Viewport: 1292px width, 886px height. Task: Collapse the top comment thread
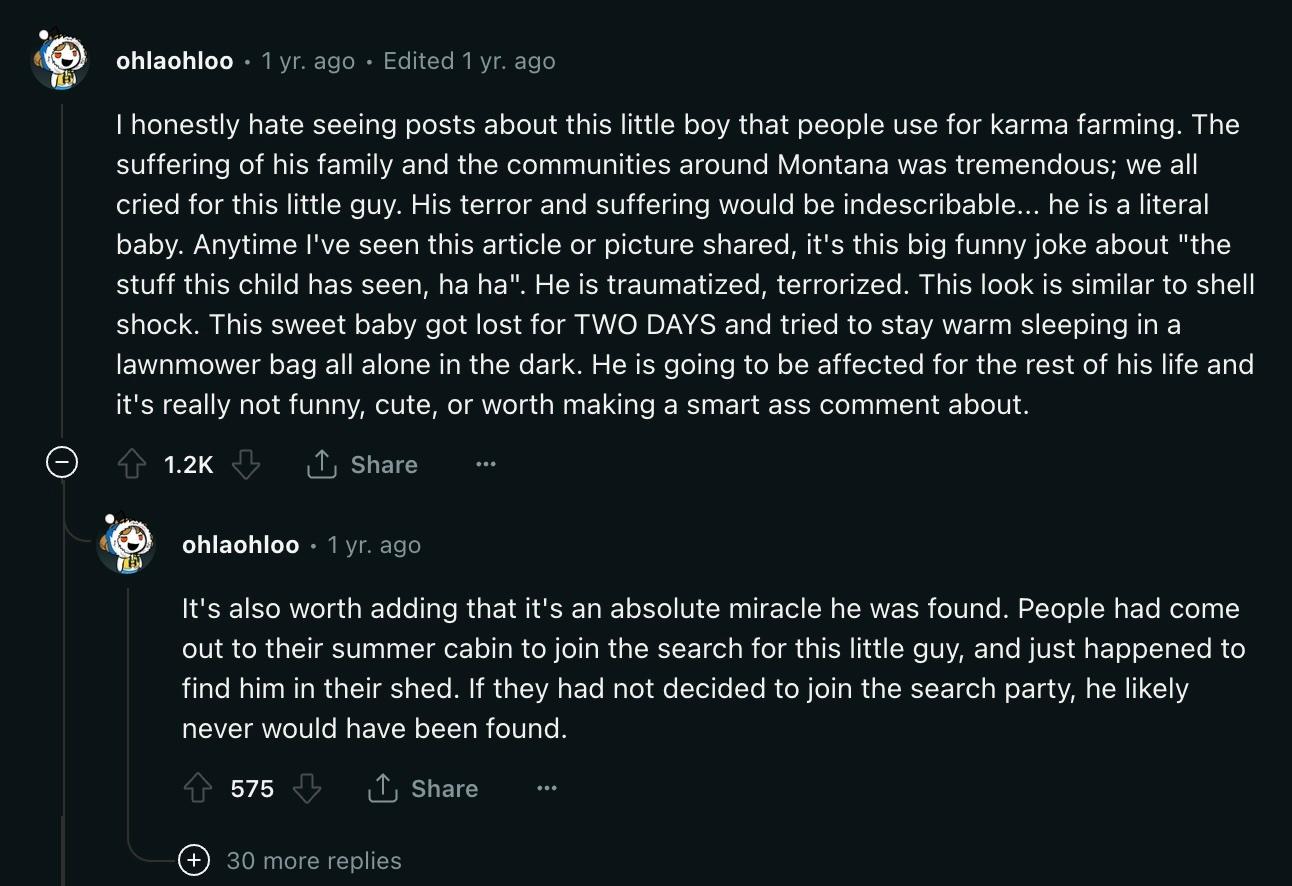click(63, 463)
